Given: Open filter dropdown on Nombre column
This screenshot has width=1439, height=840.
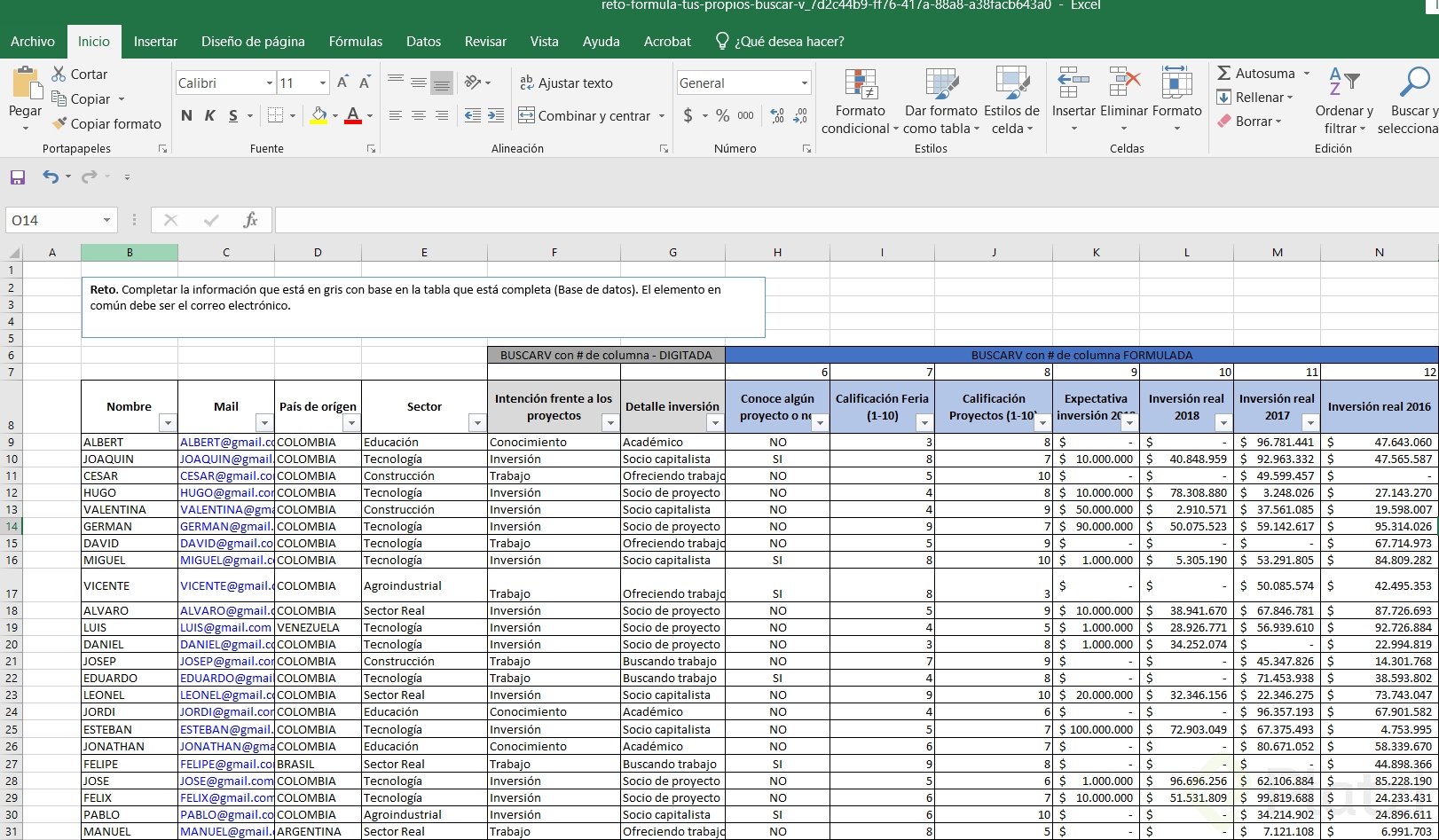Looking at the screenshot, I should coord(167,423).
